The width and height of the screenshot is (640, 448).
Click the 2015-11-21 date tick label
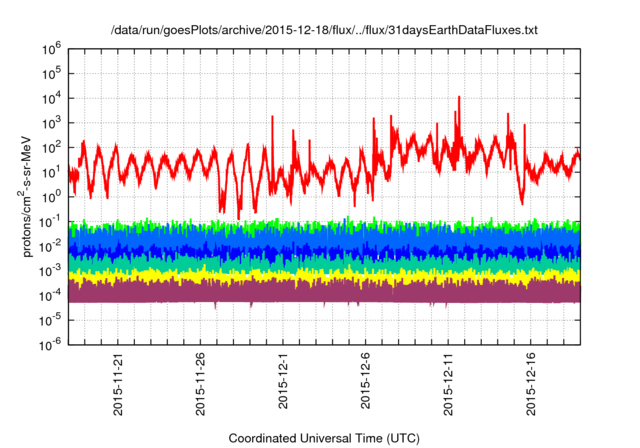click(118, 384)
